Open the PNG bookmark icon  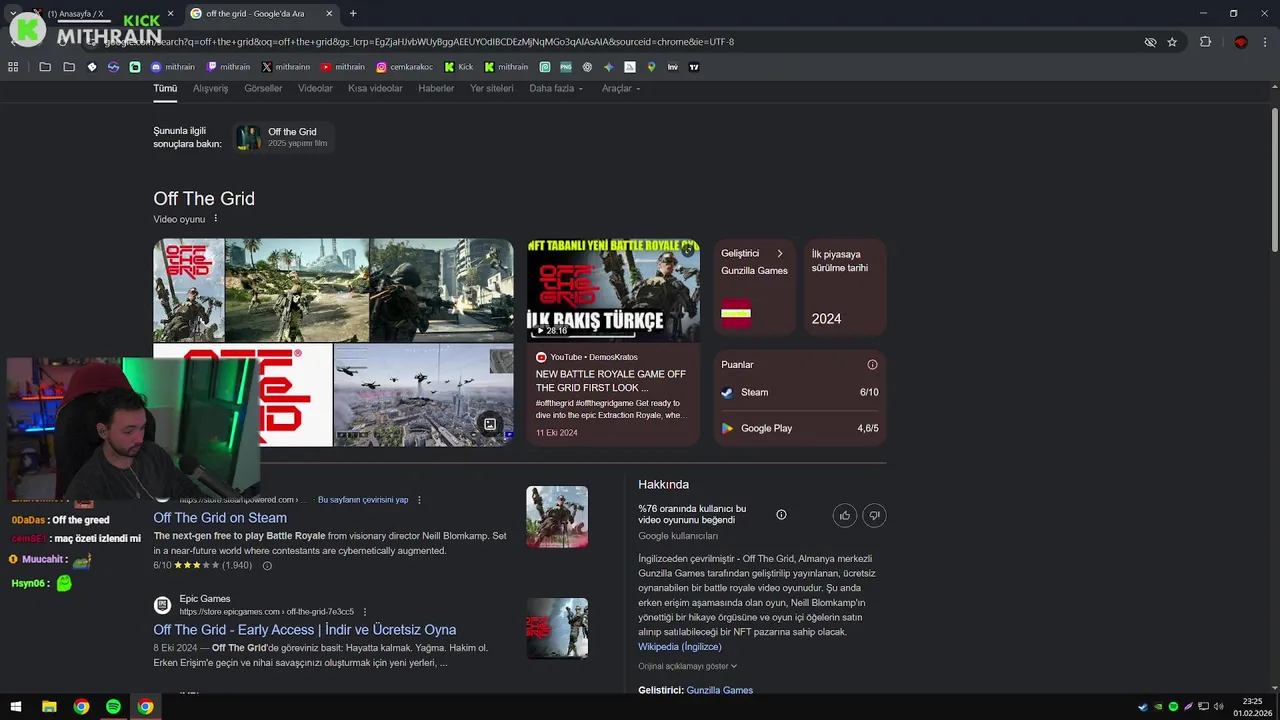tap(566, 67)
